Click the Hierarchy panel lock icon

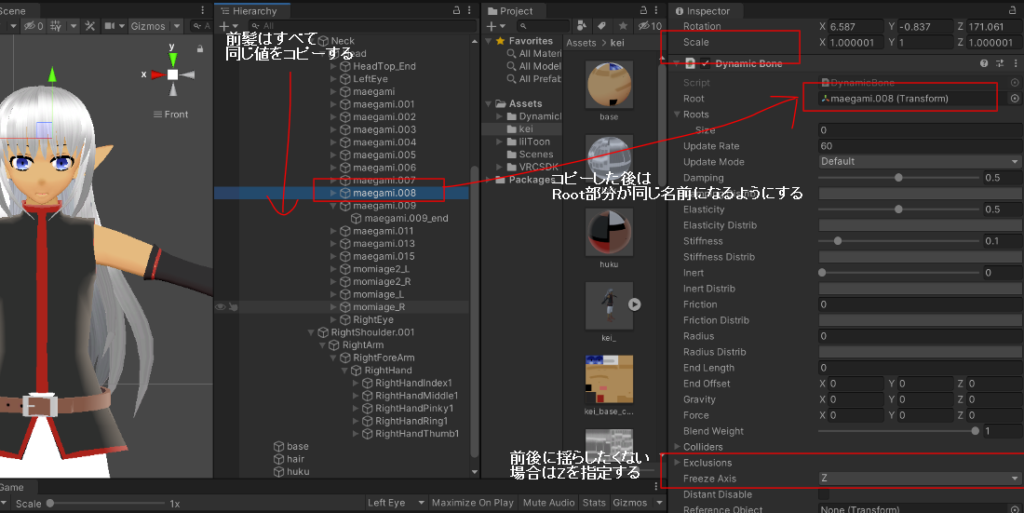coord(456,10)
